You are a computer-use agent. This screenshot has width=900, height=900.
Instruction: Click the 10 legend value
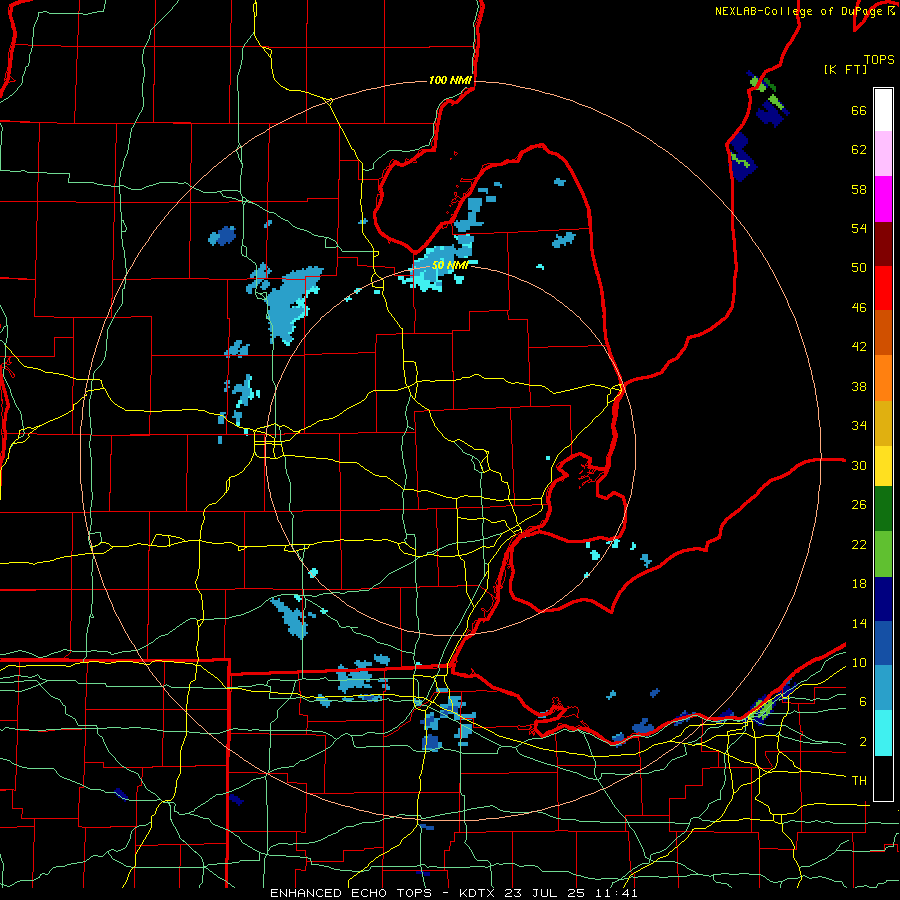859,662
